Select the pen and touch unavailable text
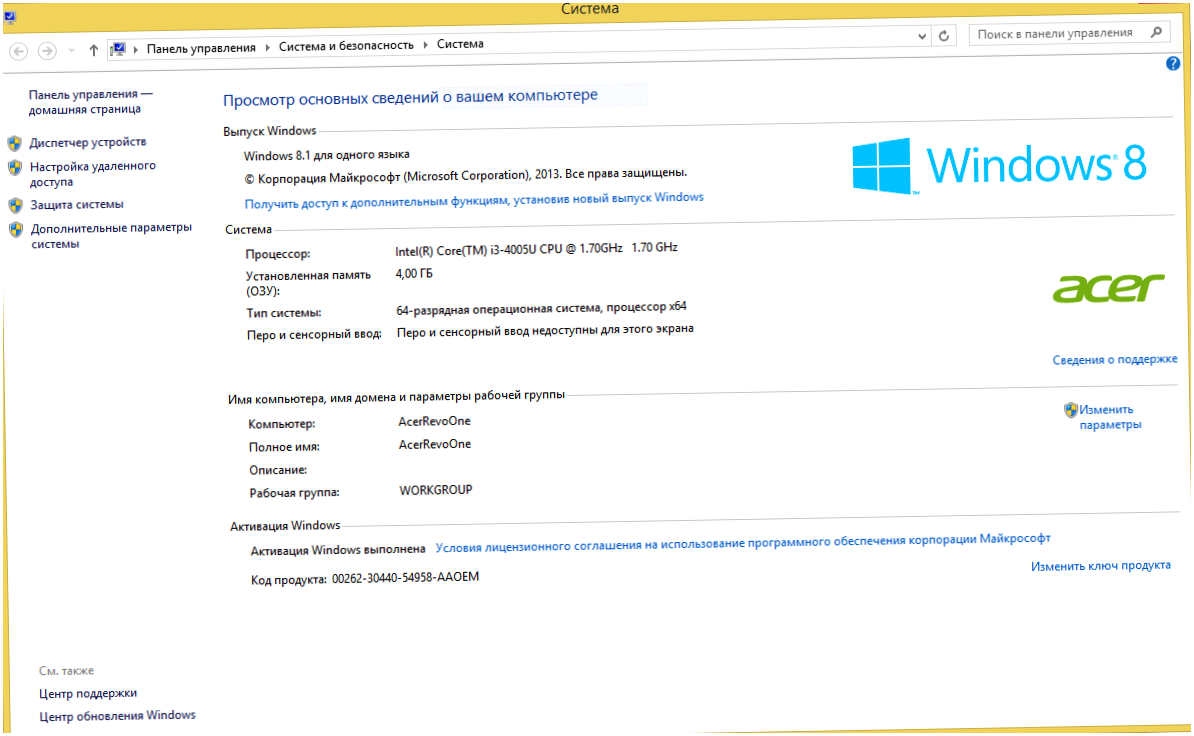 (x=545, y=330)
